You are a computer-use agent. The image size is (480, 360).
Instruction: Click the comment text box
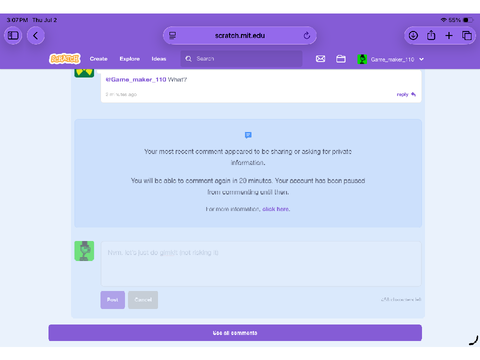pyautogui.click(x=261, y=264)
